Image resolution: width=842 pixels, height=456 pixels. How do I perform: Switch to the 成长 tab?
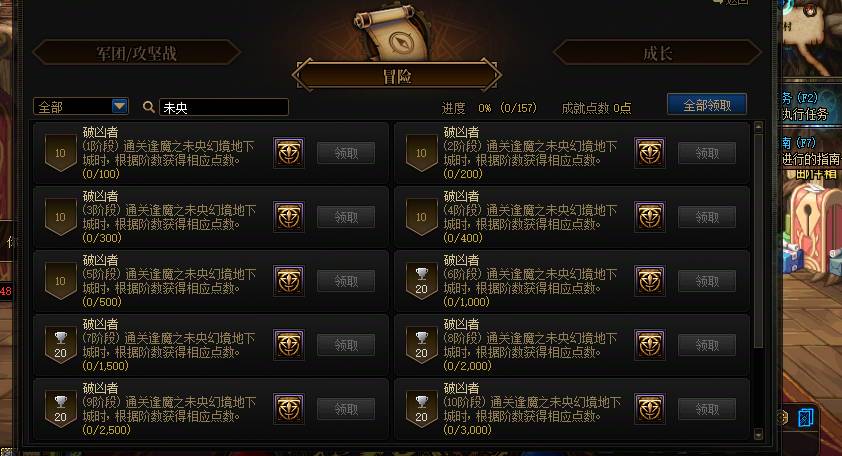click(657, 53)
